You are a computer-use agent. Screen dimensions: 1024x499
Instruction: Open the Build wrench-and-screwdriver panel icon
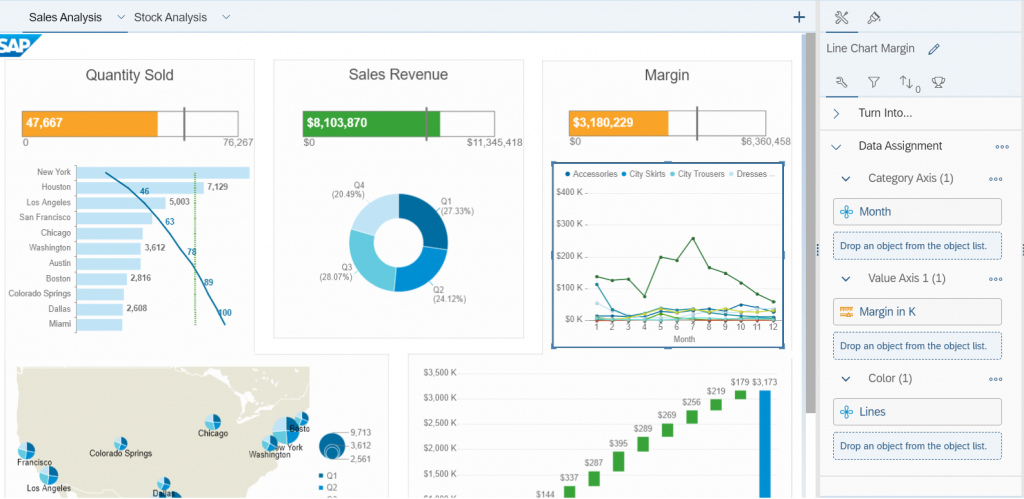coord(842,18)
